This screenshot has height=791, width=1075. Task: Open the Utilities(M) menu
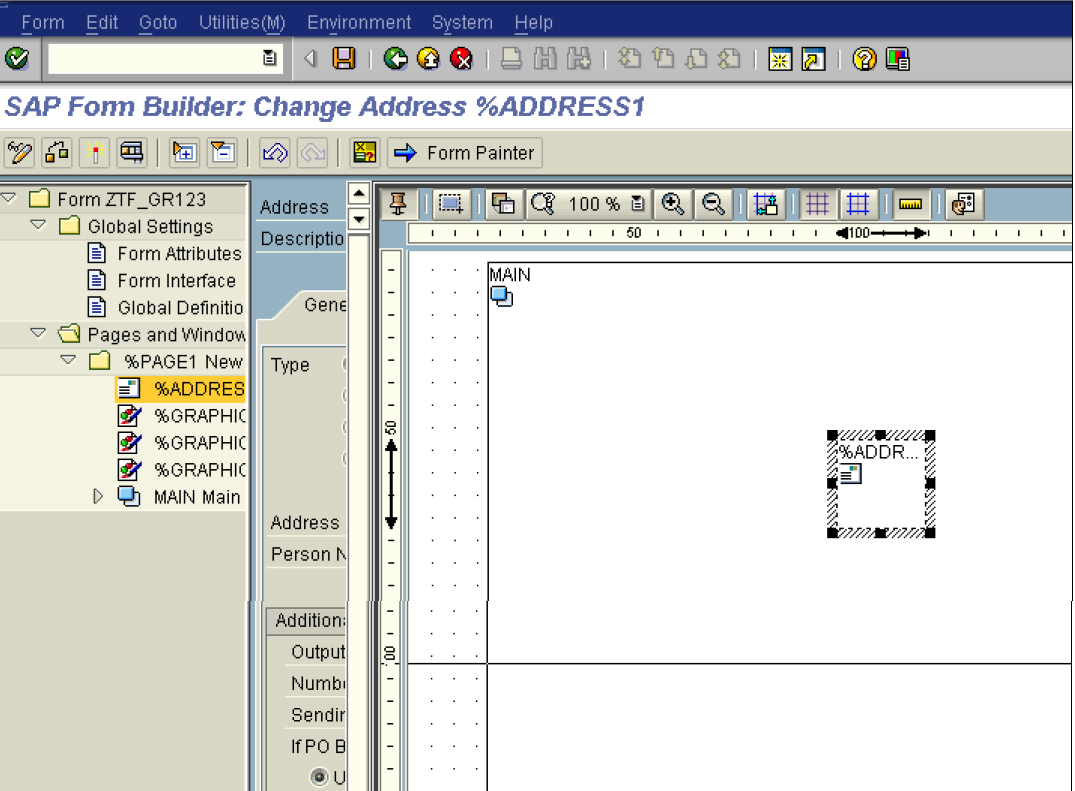[x=242, y=23]
